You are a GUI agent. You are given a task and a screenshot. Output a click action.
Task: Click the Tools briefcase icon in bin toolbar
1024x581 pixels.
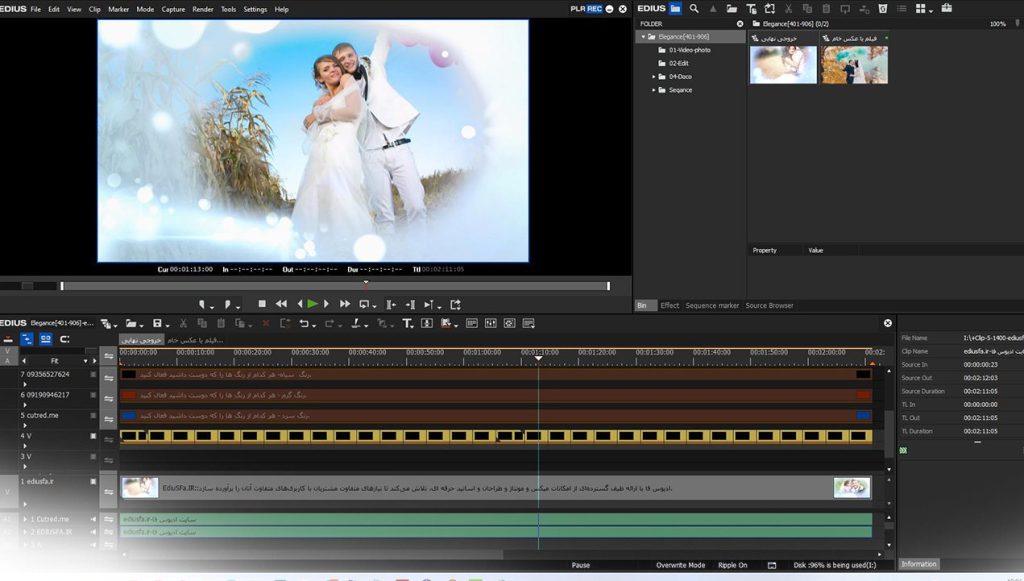(x=946, y=8)
